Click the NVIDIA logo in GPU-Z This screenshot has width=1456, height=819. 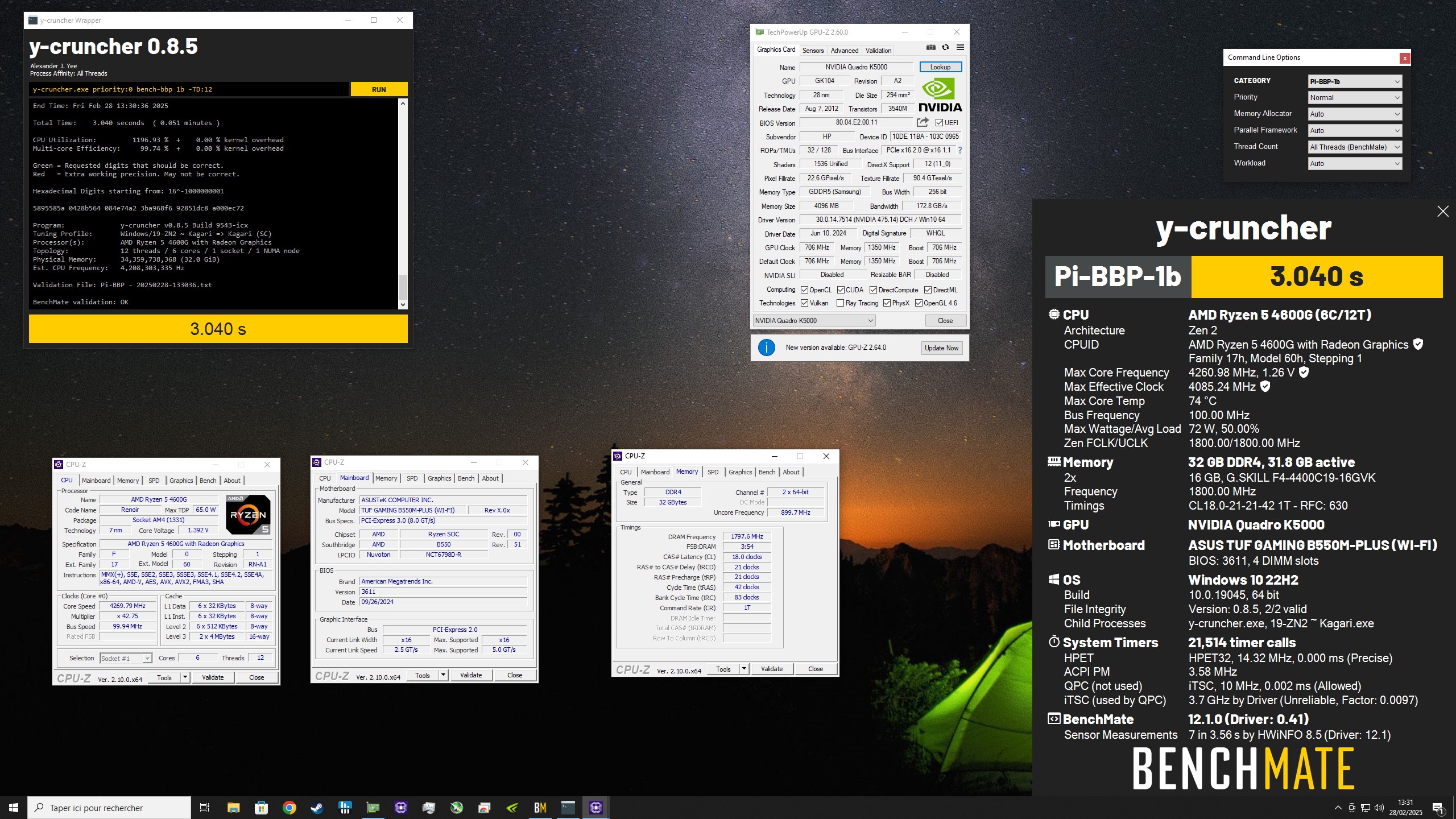940,95
